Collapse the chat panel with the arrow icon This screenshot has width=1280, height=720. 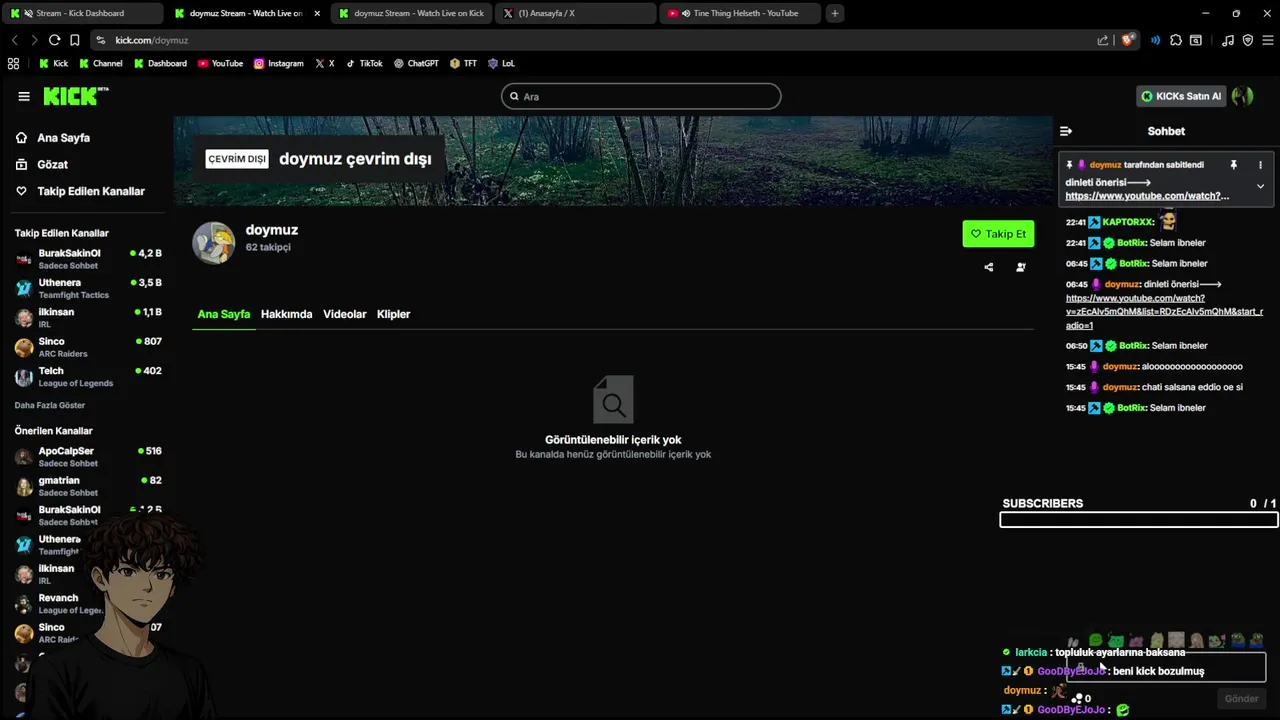tap(1066, 131)
